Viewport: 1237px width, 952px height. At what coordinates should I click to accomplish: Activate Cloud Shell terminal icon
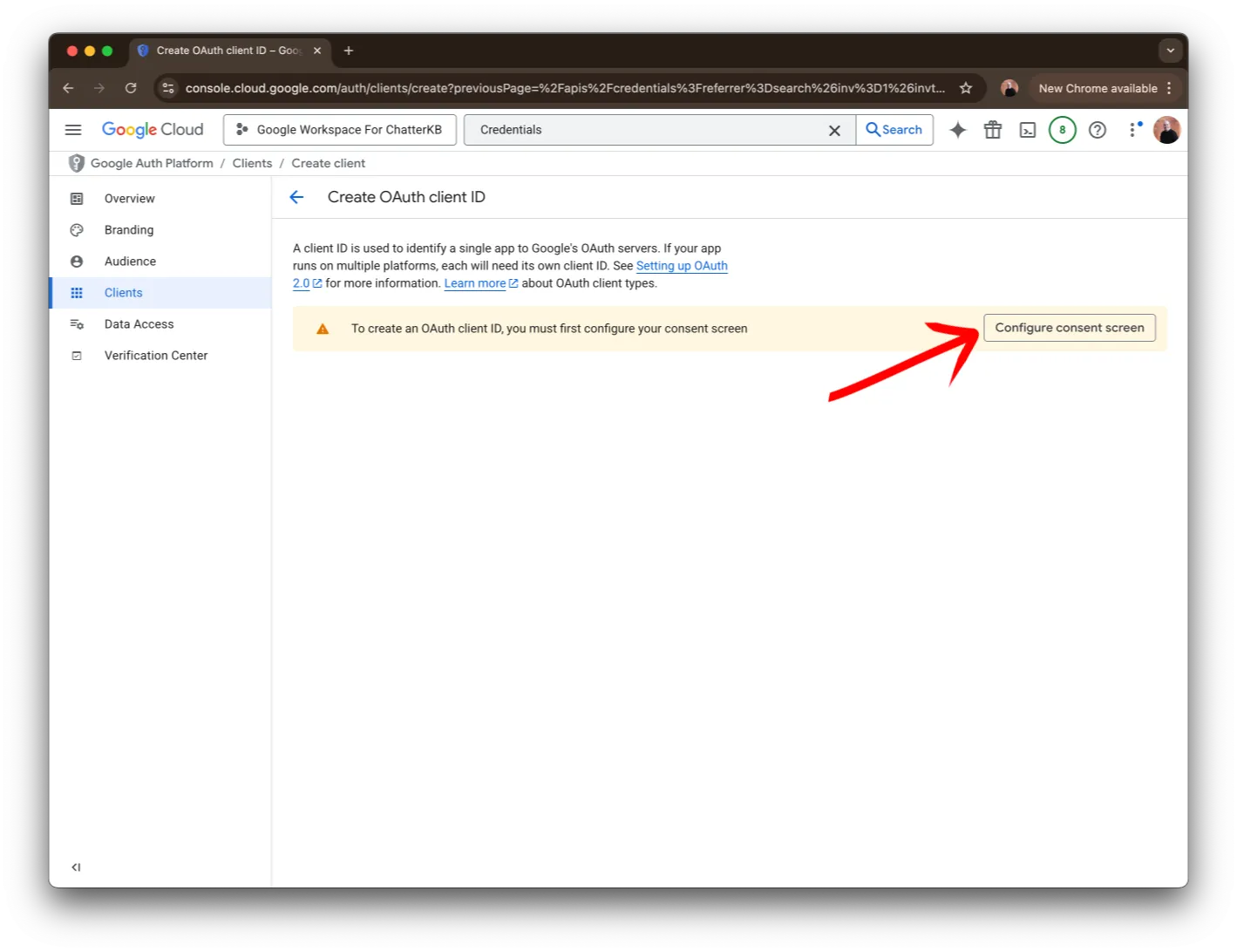[x=1028, y=130]
